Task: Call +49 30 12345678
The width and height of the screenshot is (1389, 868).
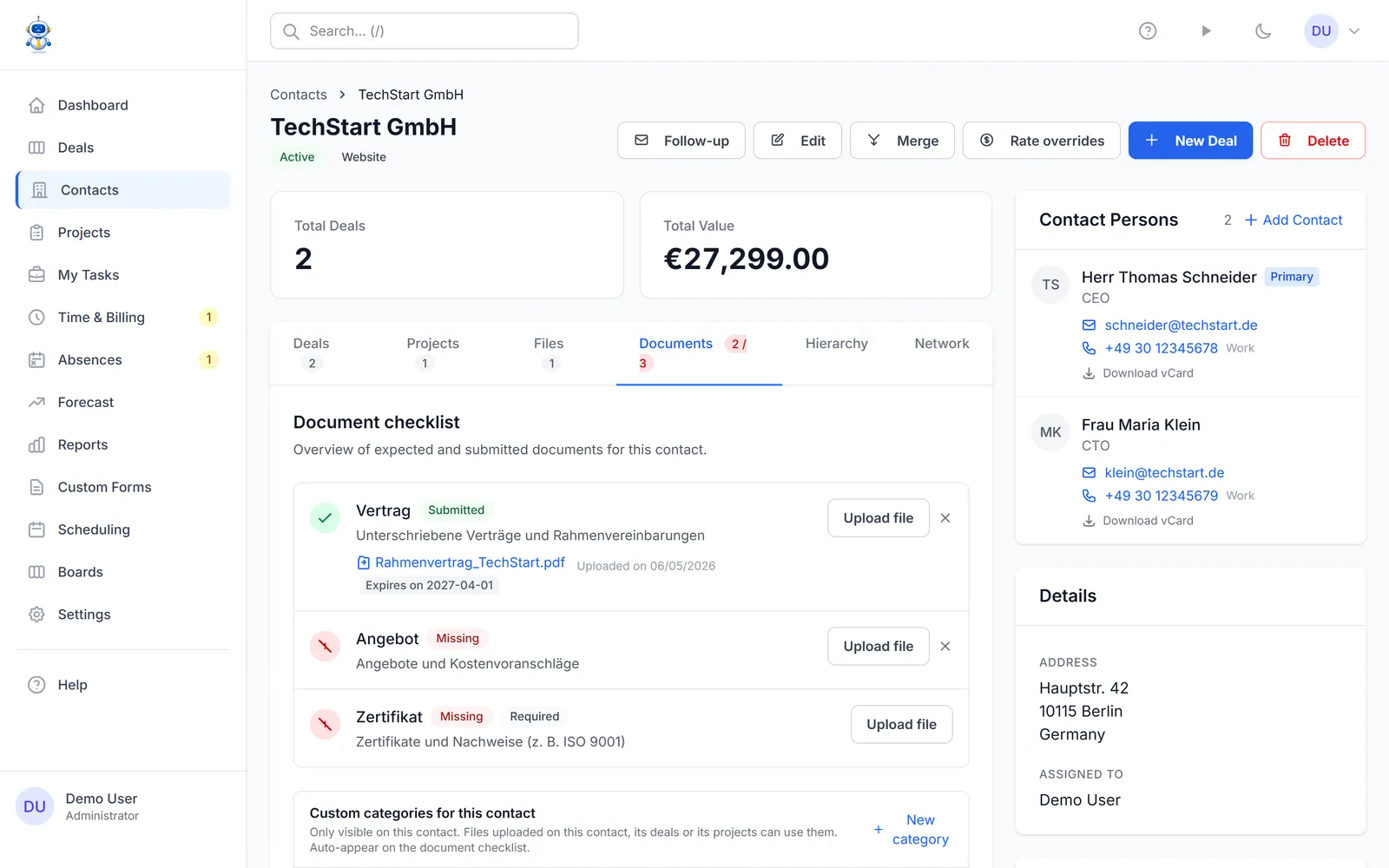Action: pos(1161,348)
